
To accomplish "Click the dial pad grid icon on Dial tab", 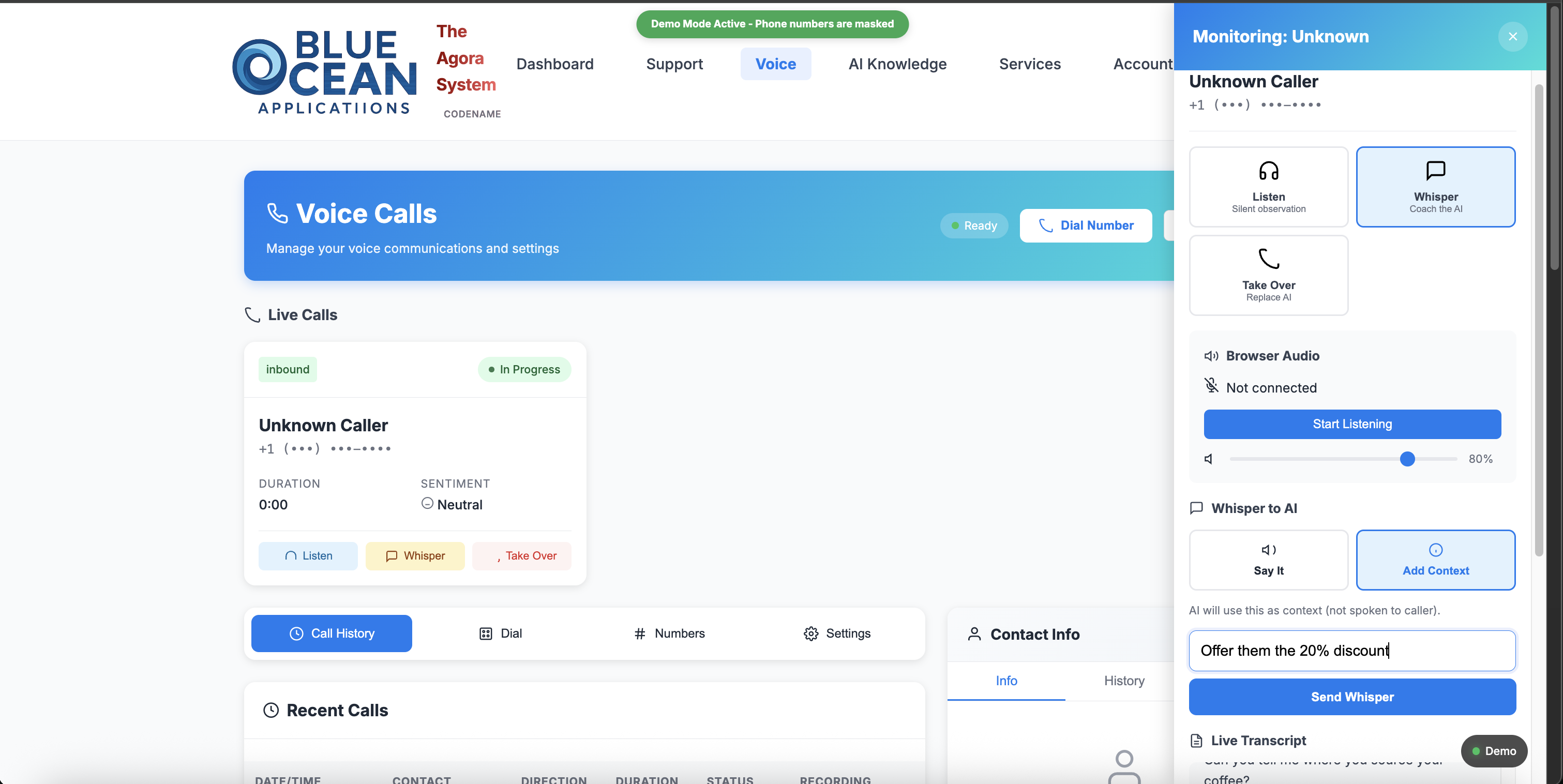I will (486, 634).
